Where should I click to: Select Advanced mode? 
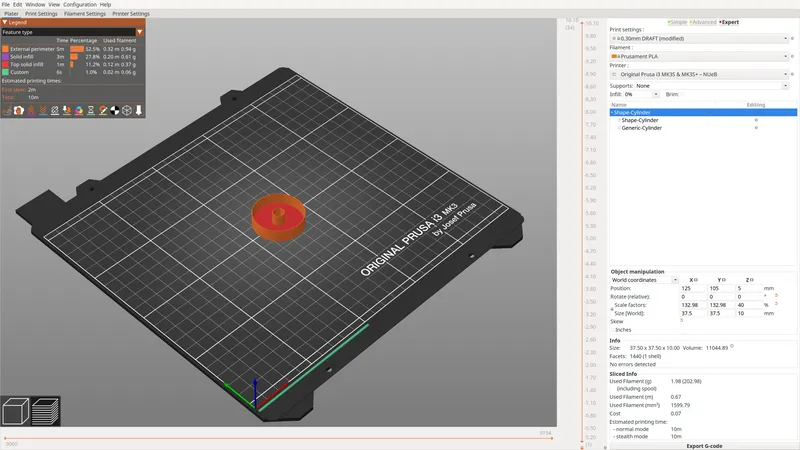[703, 22]
